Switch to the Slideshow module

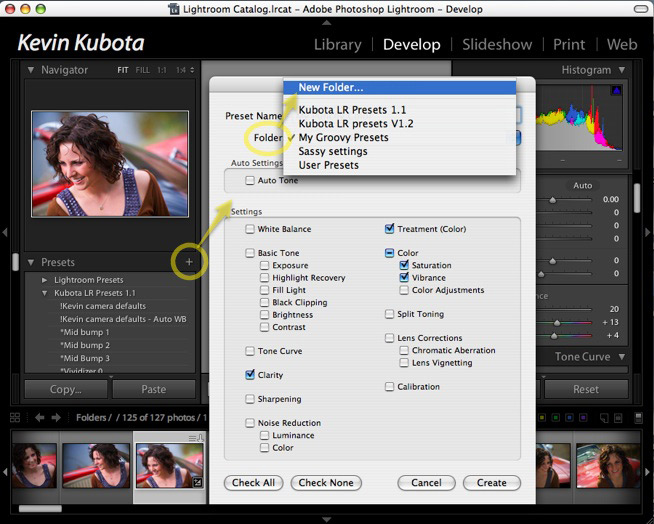(497, 45)
